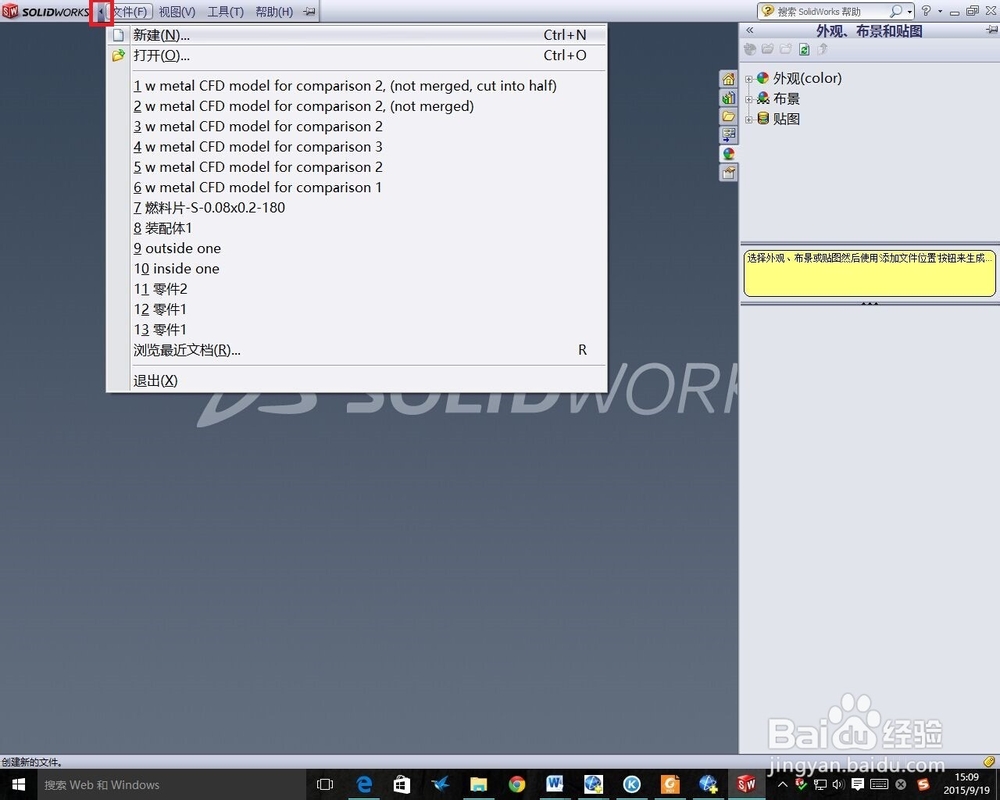Open the SolidWorks Resources home tab
The height and width of the screenshot is (800, 1000).
728,79
